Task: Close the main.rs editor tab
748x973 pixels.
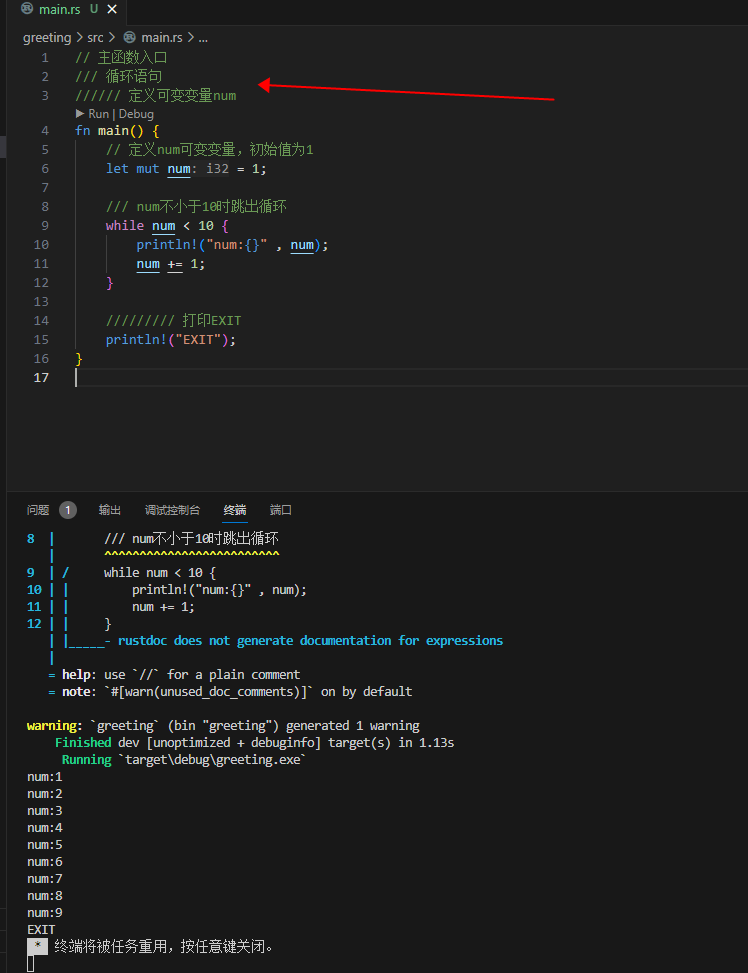Action: (112, 9)
